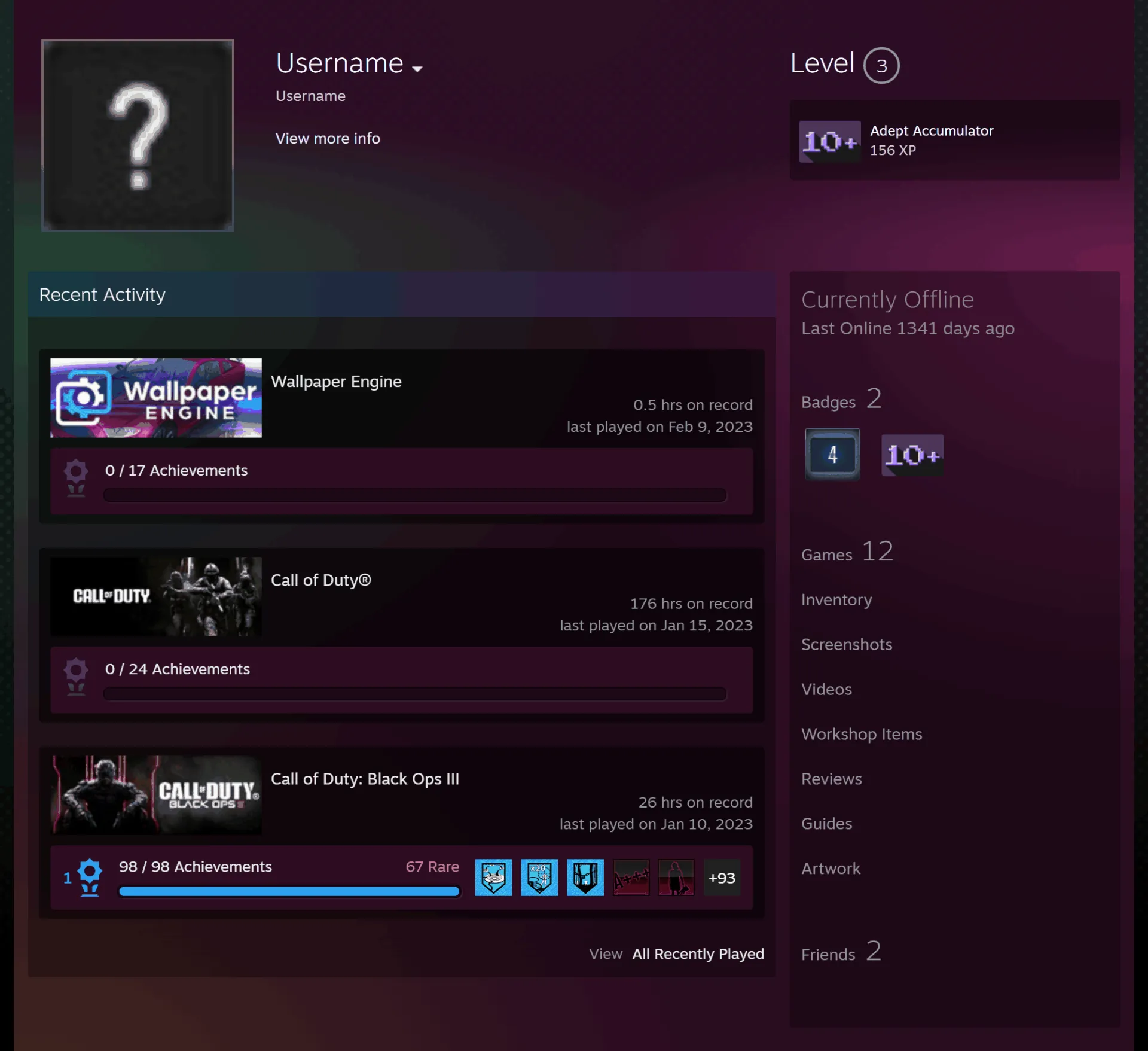This screenshot has height=1051, width=1148.
Task: Open the first blue shield achievement icon
Action: pyautogui.click(x=493, y=878)
